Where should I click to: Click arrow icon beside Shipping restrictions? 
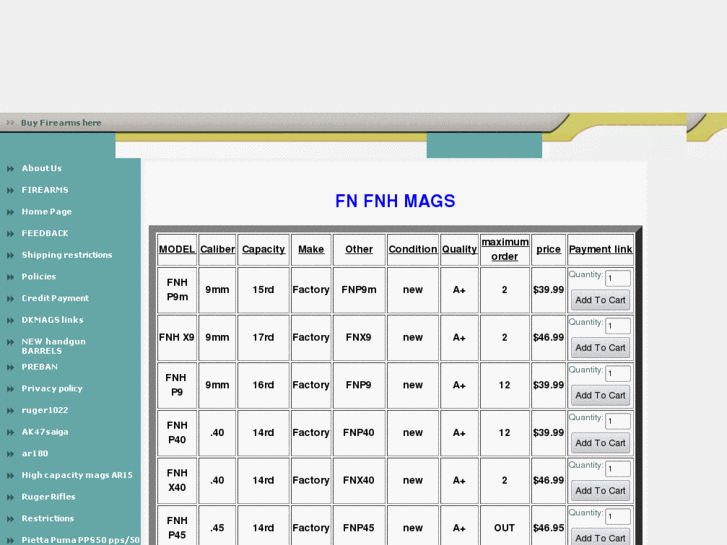(x=10, y=256)
